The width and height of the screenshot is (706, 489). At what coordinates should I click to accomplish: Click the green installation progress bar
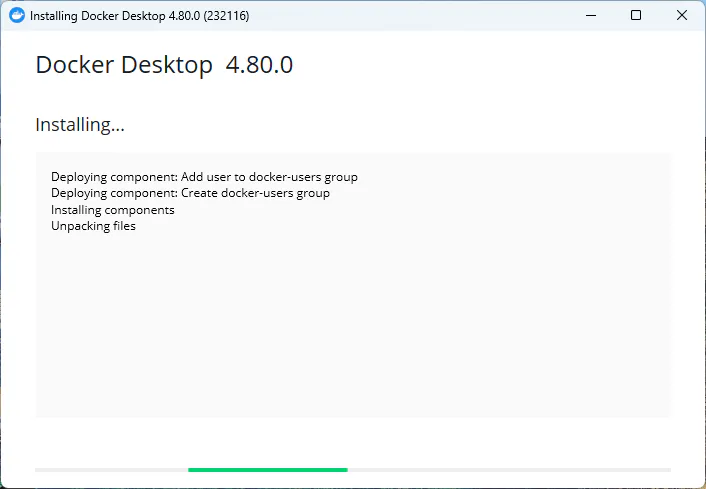[x=267, y=470]
